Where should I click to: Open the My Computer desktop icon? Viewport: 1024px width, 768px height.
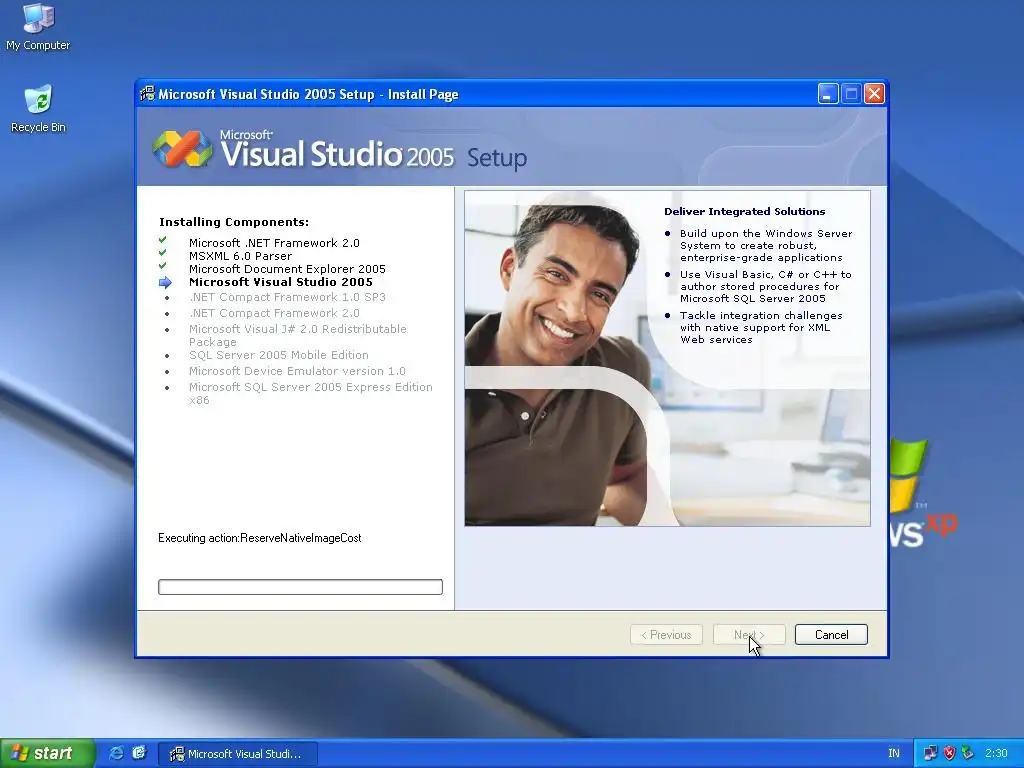click(x=38, y=26)
